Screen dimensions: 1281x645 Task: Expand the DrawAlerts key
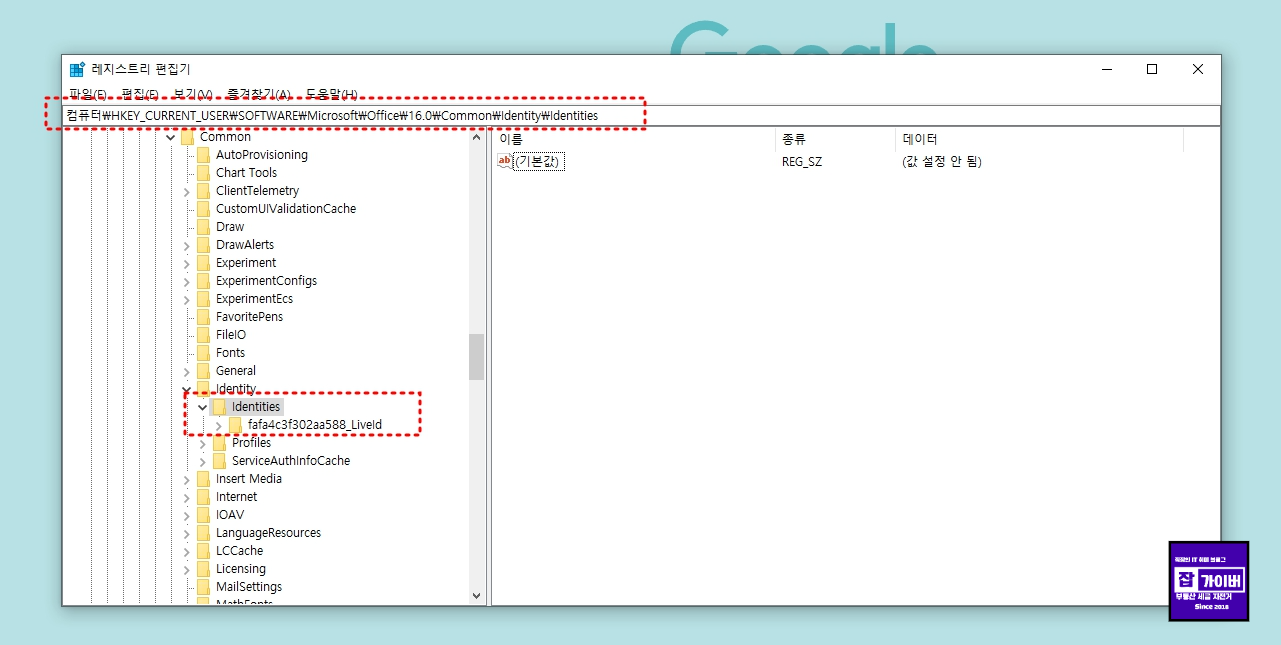[186, 245]
